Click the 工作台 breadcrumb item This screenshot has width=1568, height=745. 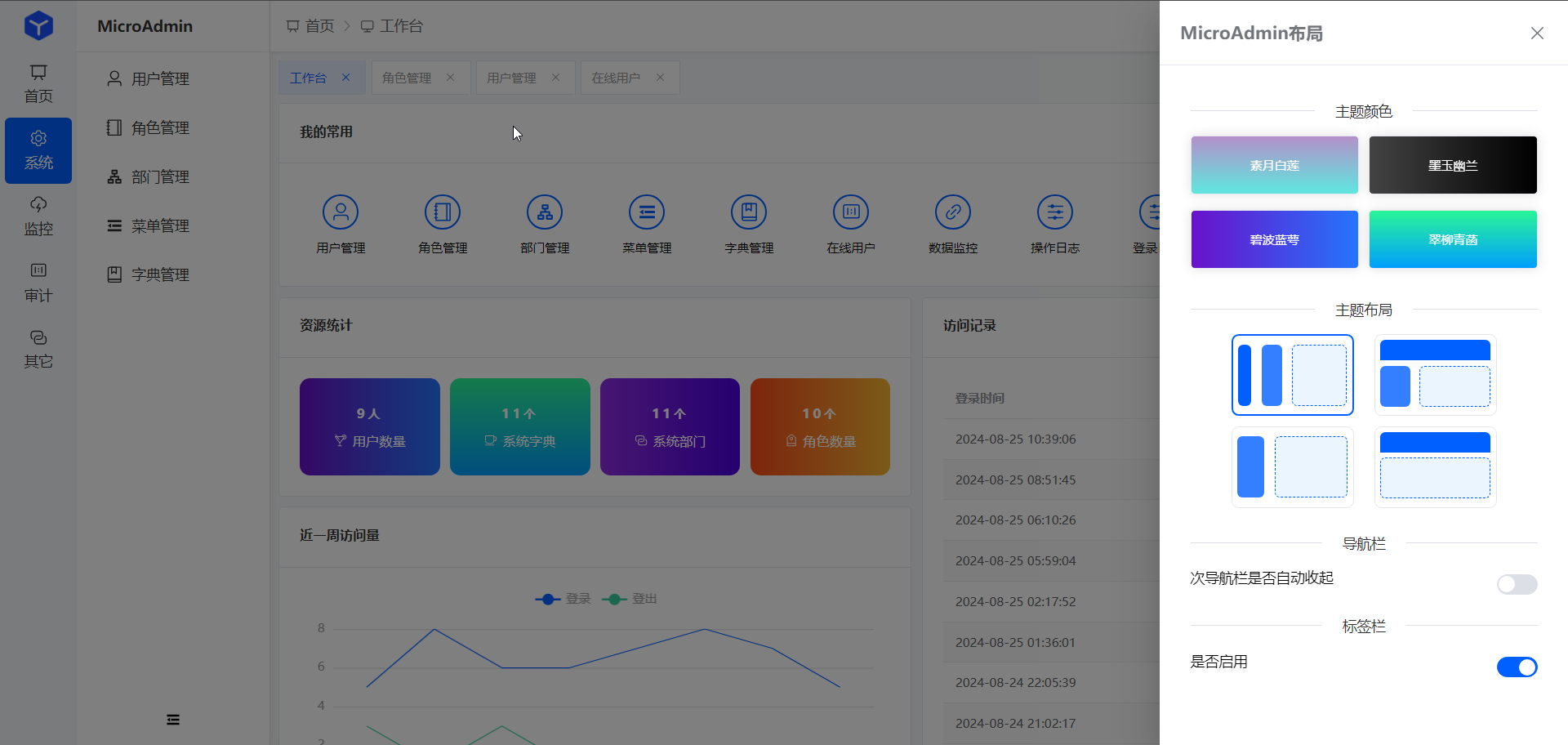392,26
